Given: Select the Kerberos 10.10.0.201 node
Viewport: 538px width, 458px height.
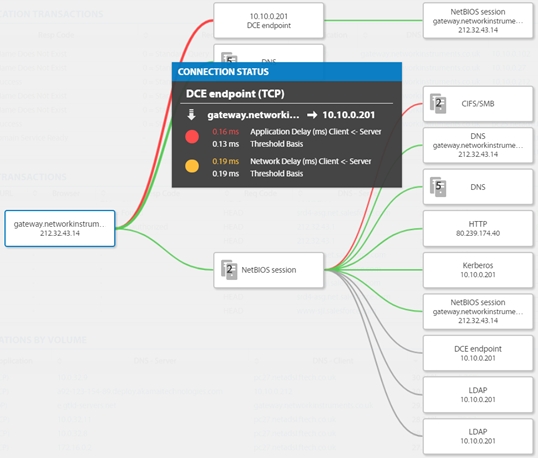Looking at the screenshot, I should (478, 270).
